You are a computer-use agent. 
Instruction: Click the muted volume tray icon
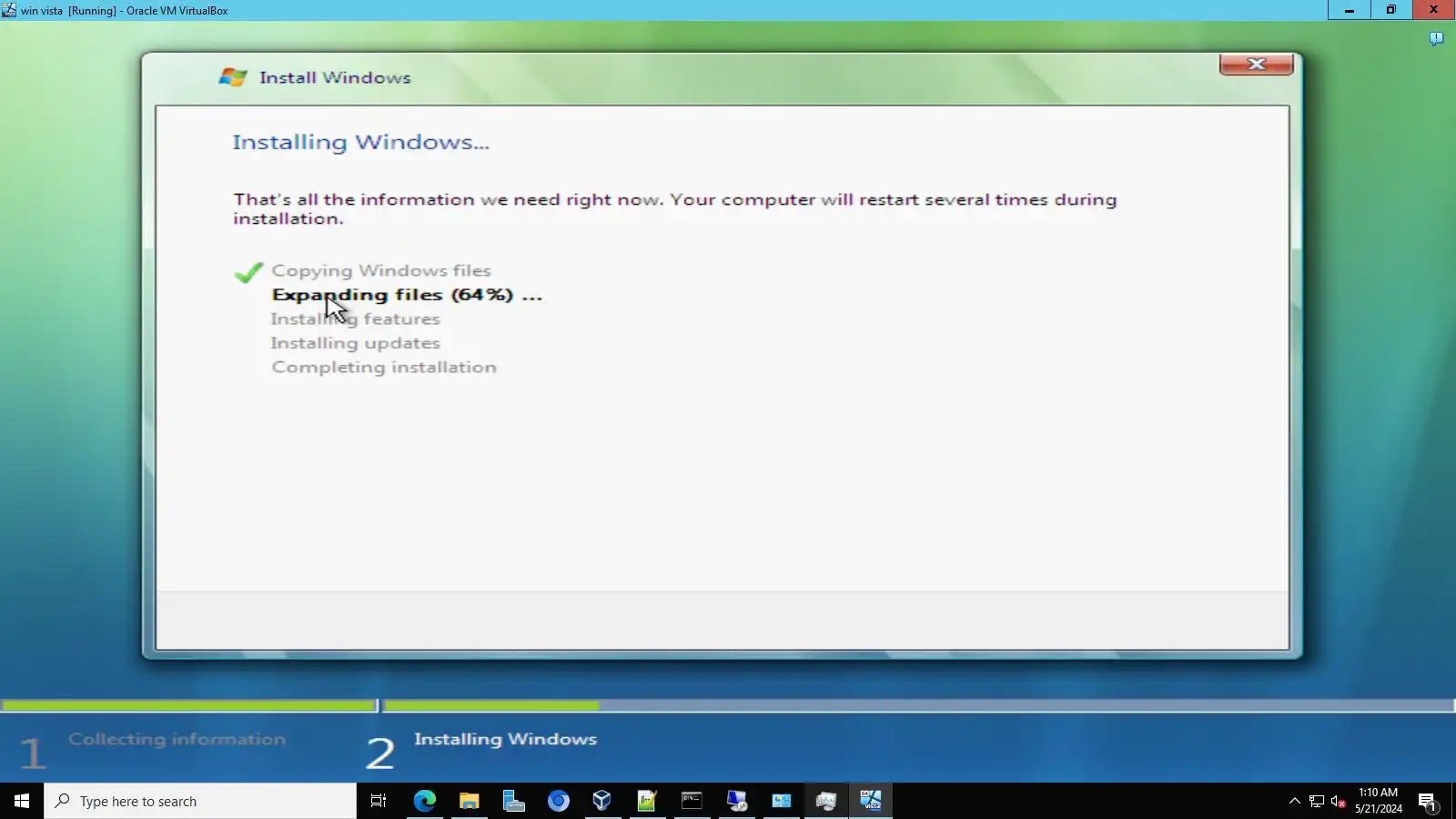1339,801
